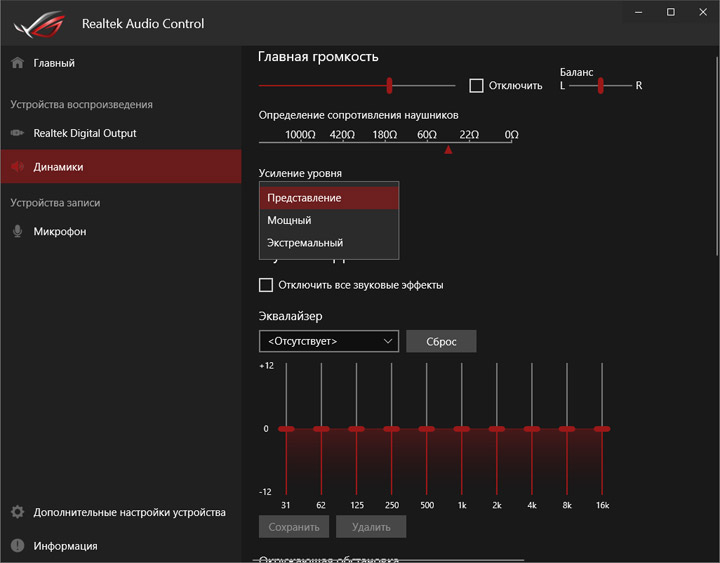Minimize the Realtek Audio Control window

point(638,12)
